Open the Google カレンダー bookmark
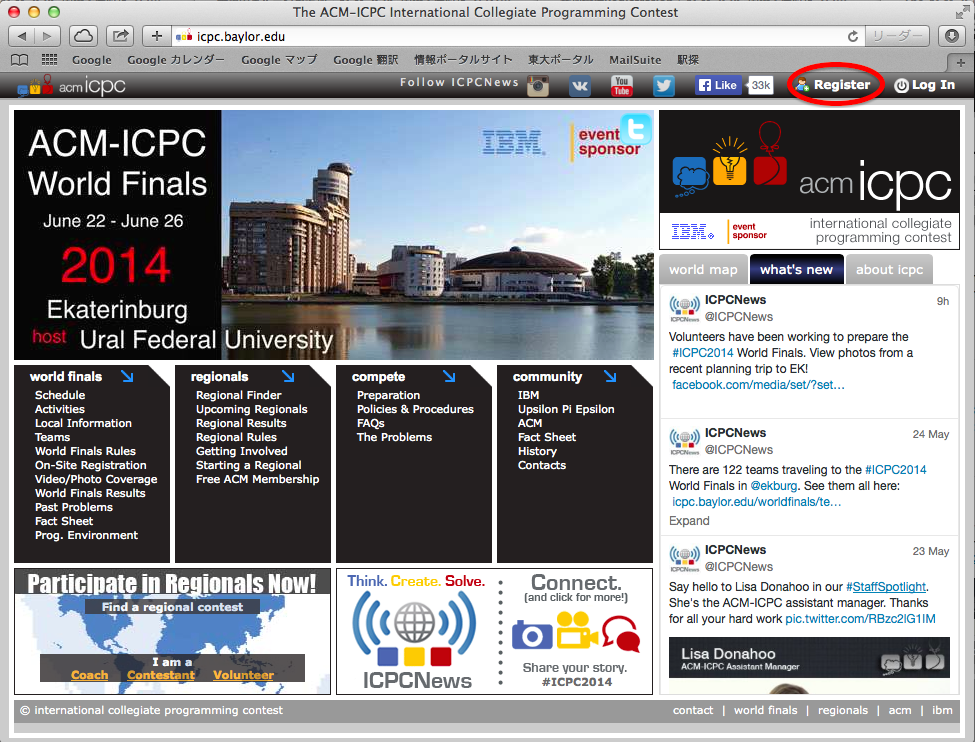975x742 pixels. 176,60
